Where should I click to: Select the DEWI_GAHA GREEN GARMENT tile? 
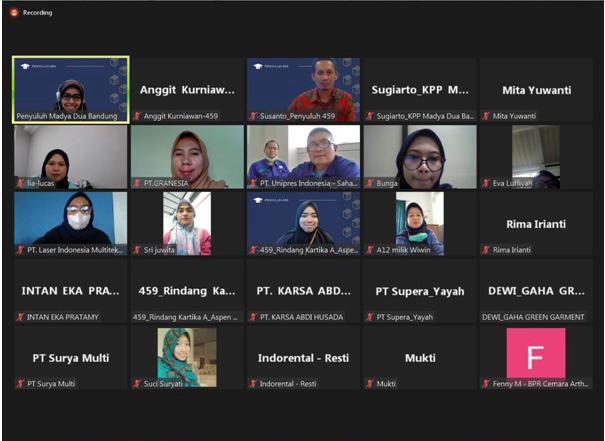tap(536, 291)
